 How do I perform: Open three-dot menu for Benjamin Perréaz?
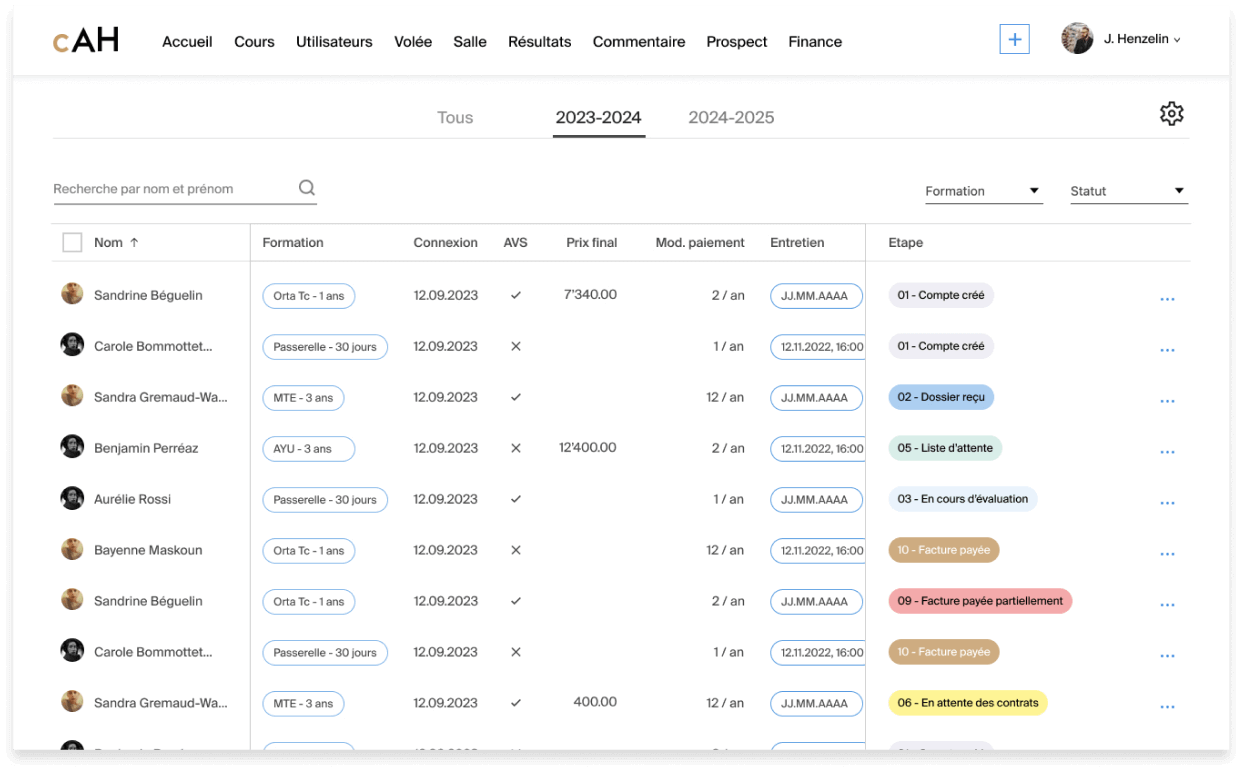coord(1167,452)
